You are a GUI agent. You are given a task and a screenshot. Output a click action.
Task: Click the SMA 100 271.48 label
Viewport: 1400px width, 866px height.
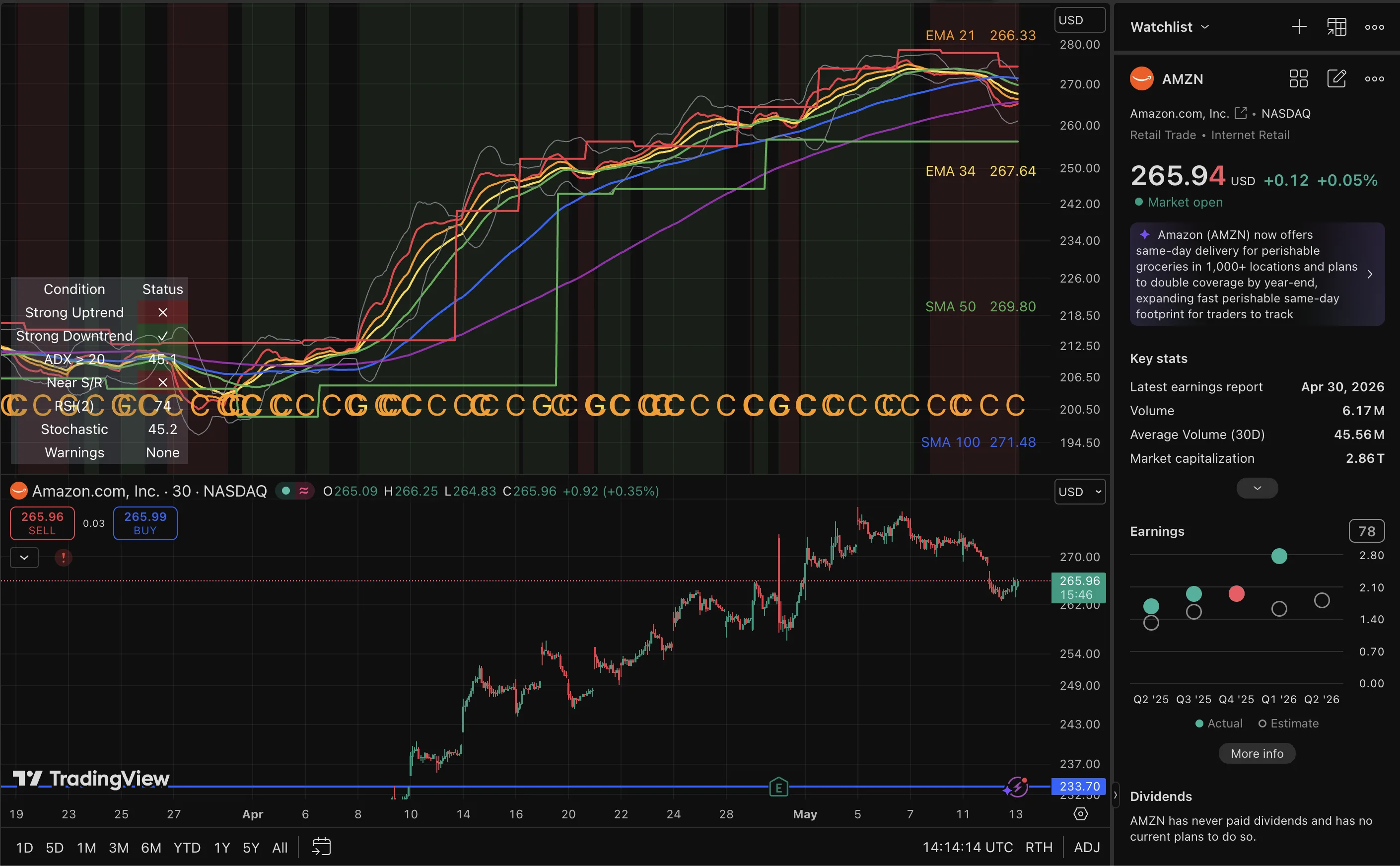978,442
